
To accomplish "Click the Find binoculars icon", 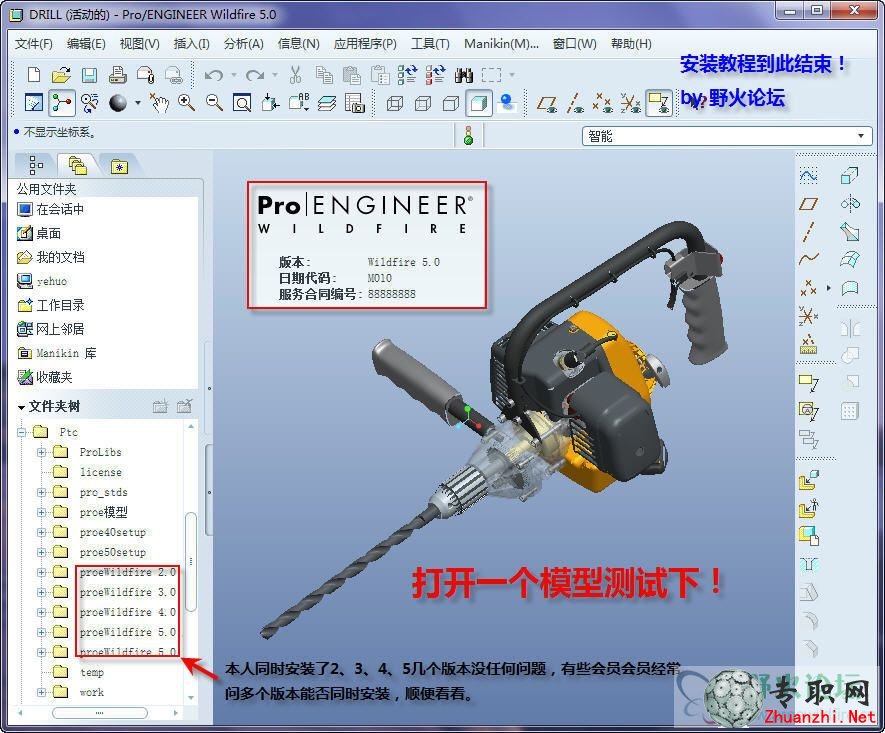I will (463, 74).
